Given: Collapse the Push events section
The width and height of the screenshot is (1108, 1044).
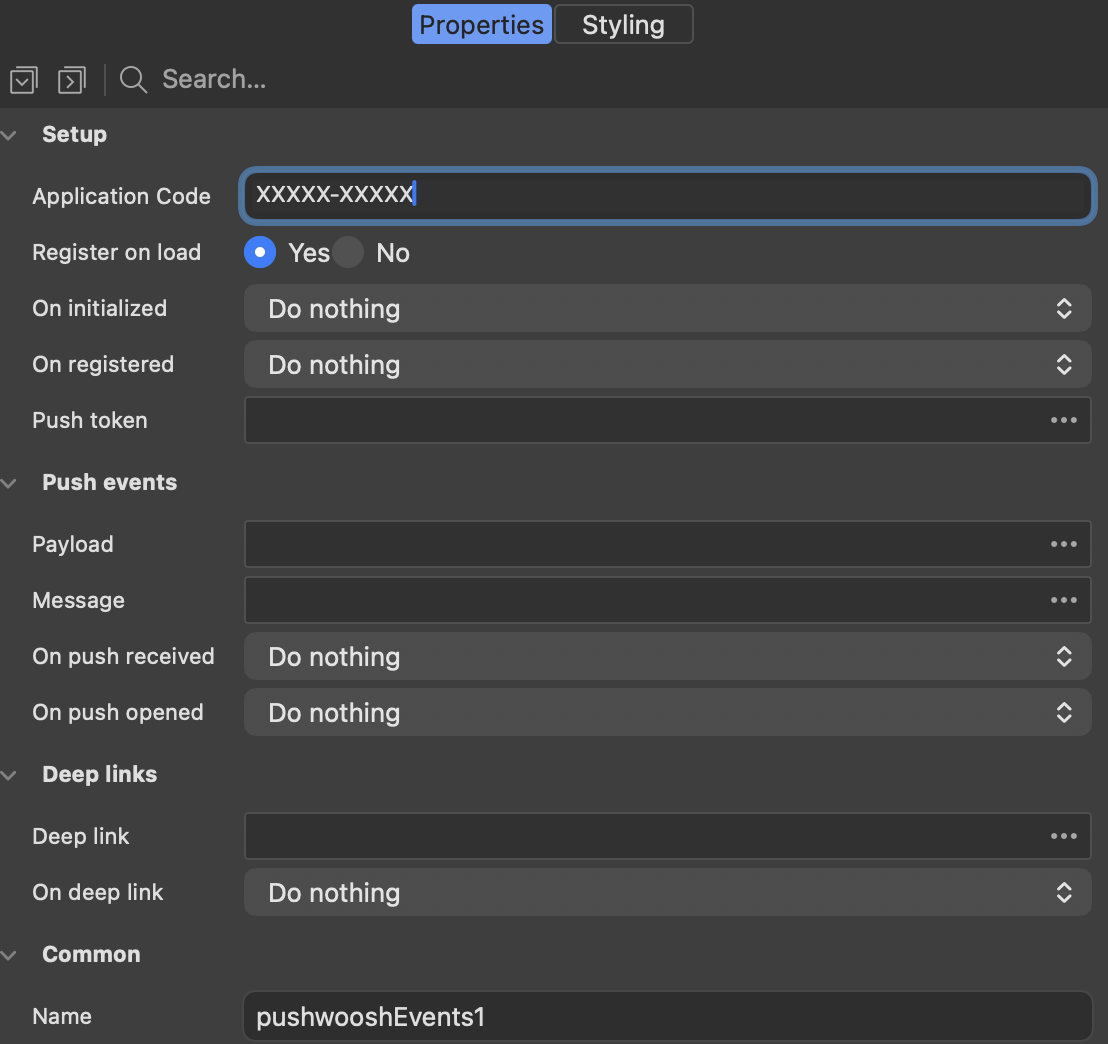Looking at the screenshot, I should pos(9,483).
